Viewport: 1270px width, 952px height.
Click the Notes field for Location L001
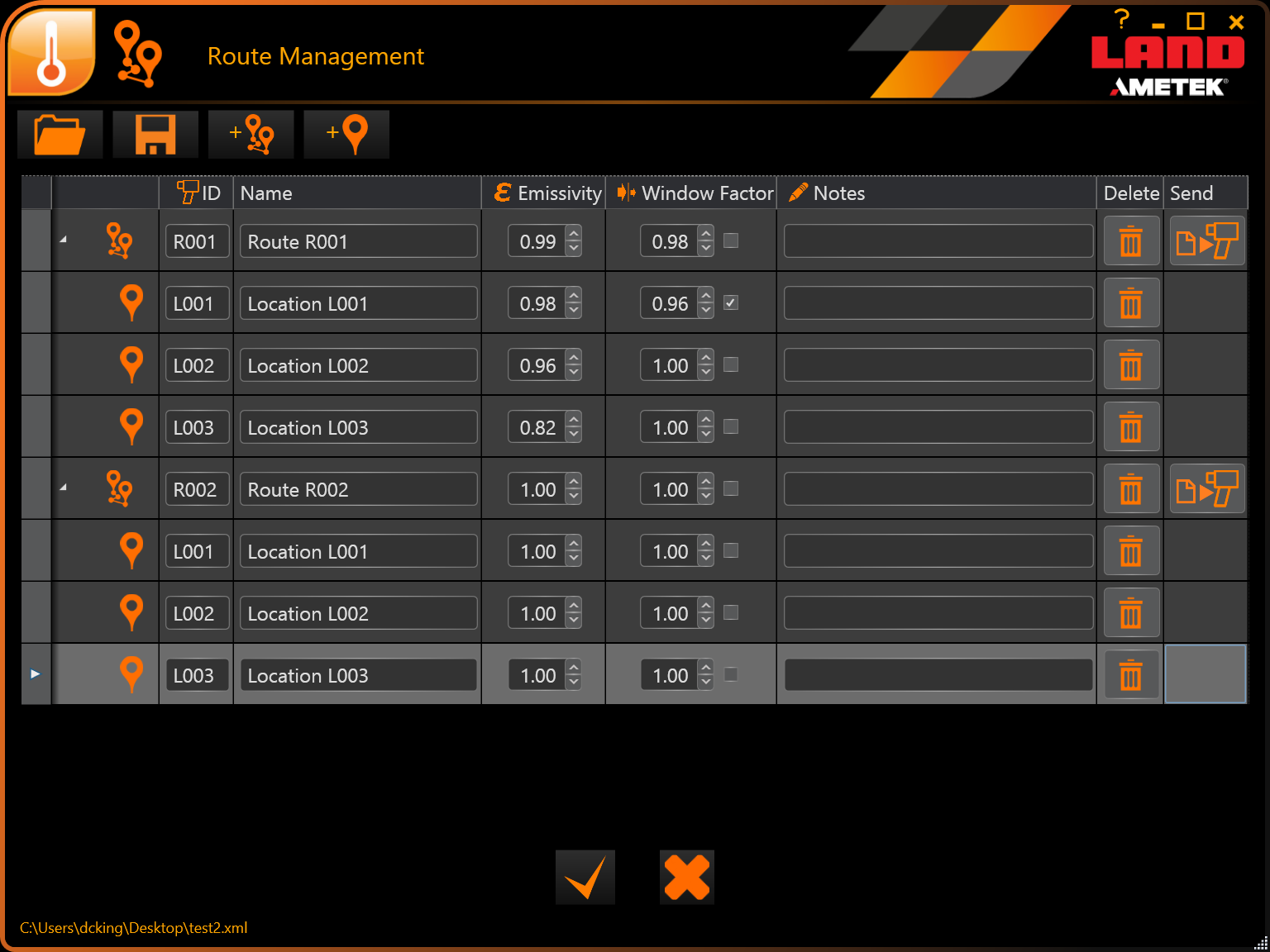point(938,303)
